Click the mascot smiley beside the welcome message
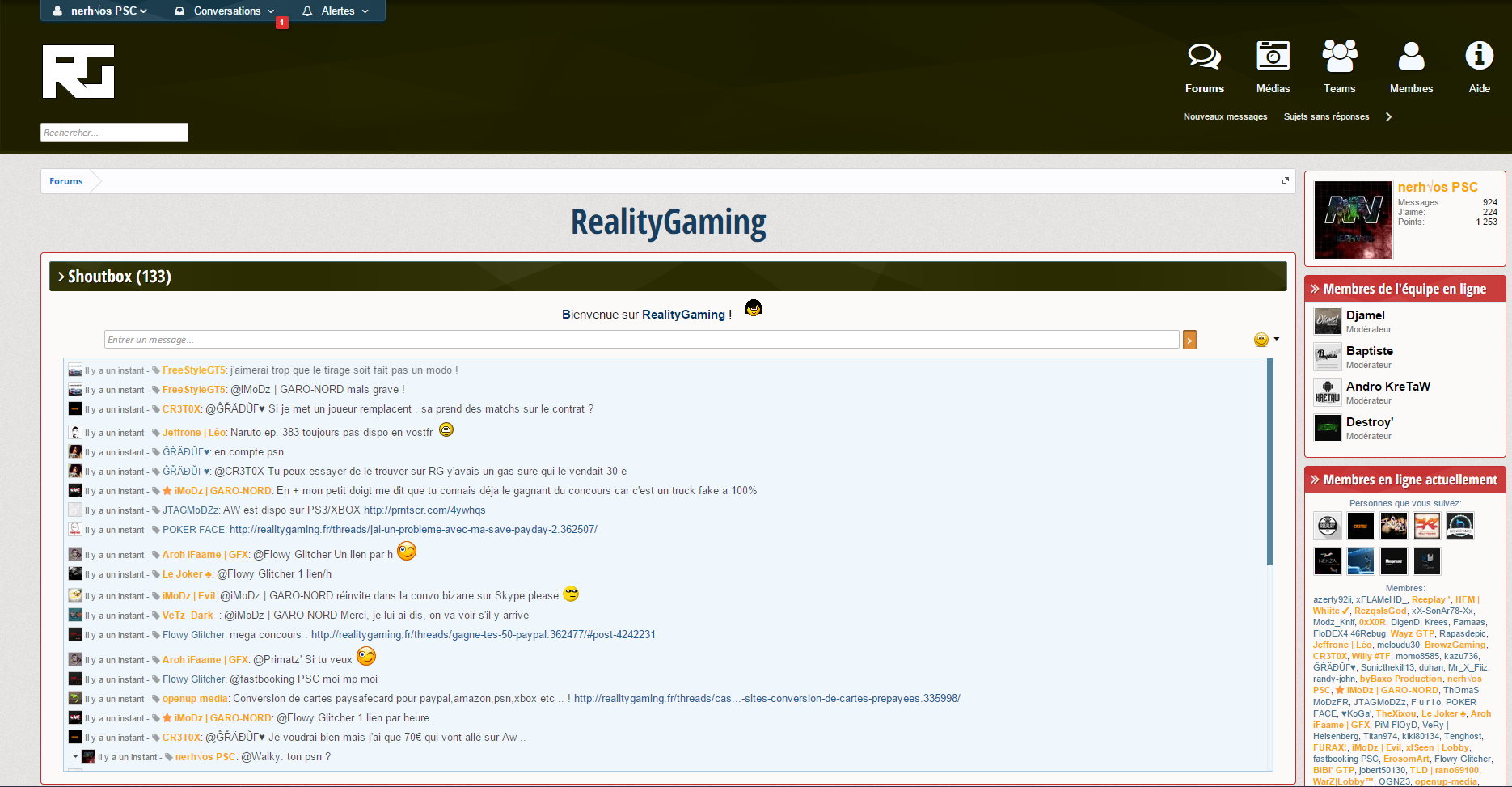 pyautogui.click(x=753, y=308)
